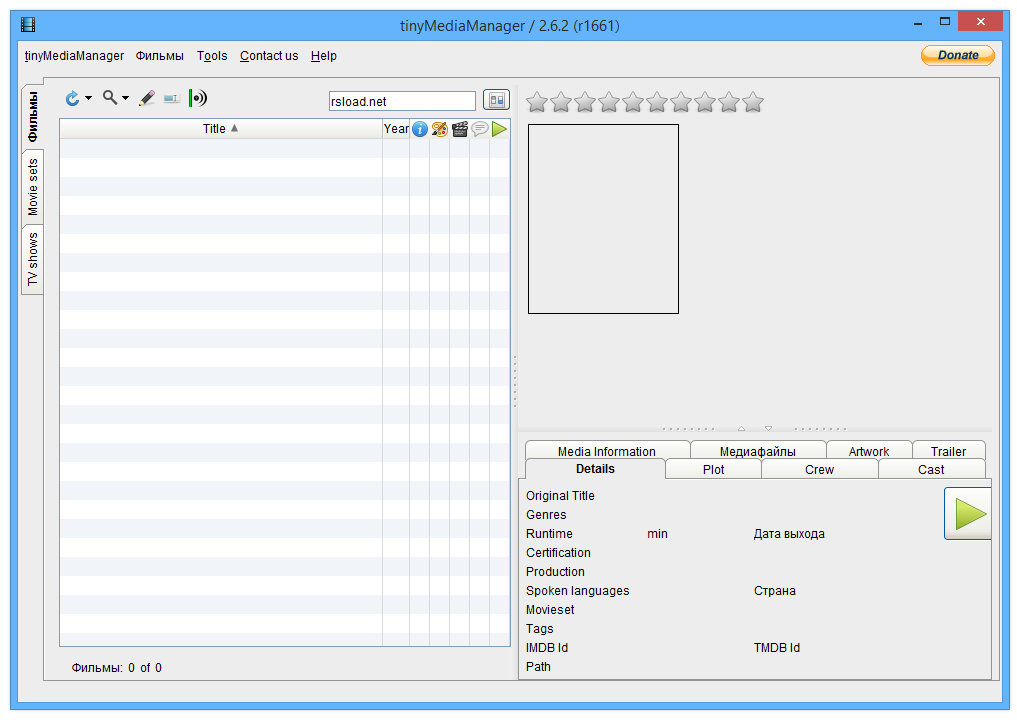Click the 'Страна' label
Image resolution: width=1017 pixels, height=723 pixels.
774,591
